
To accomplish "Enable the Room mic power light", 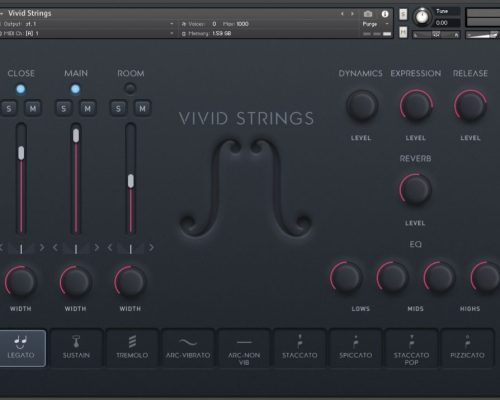I will pos(130,88).
